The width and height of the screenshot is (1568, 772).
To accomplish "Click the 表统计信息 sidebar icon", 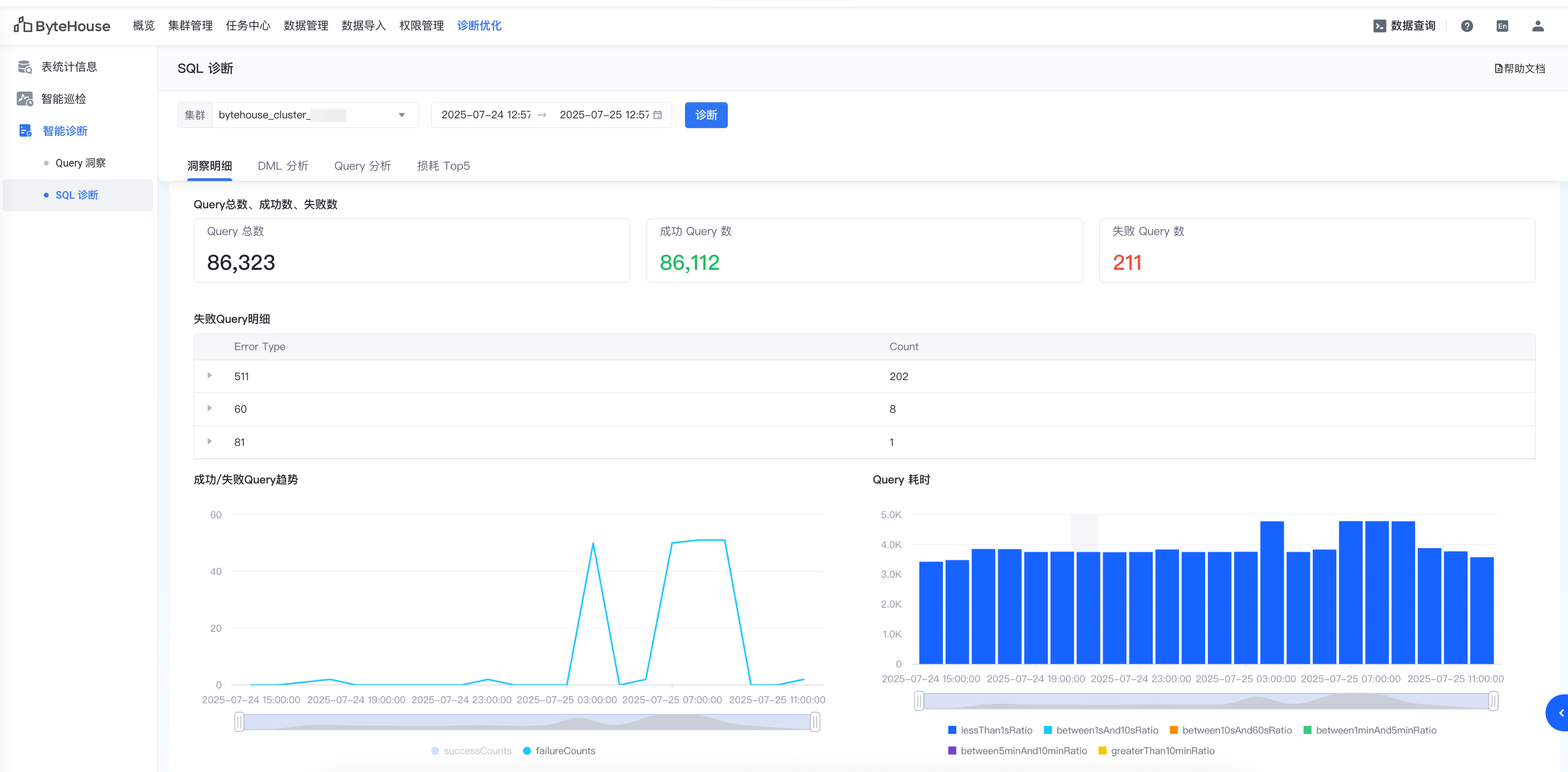I will [x=25, y=67].
